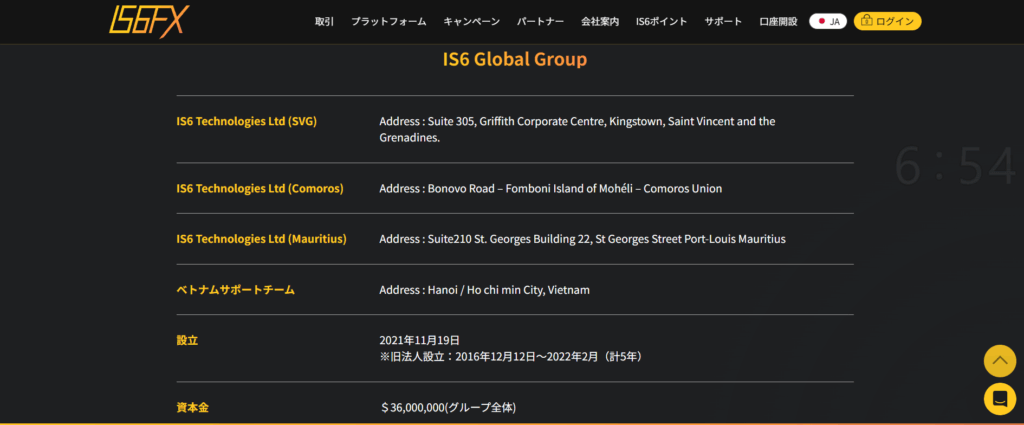Click the $36,000,000 capital value
The height and width of the screenshot is (425, 1024).
(x=448, y=408)
